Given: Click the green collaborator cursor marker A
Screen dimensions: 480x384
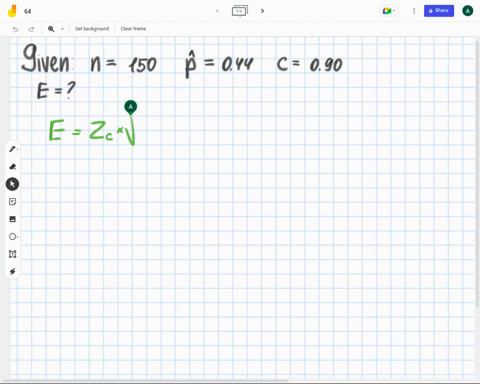Looking at the screenshot, I should 130,107.
